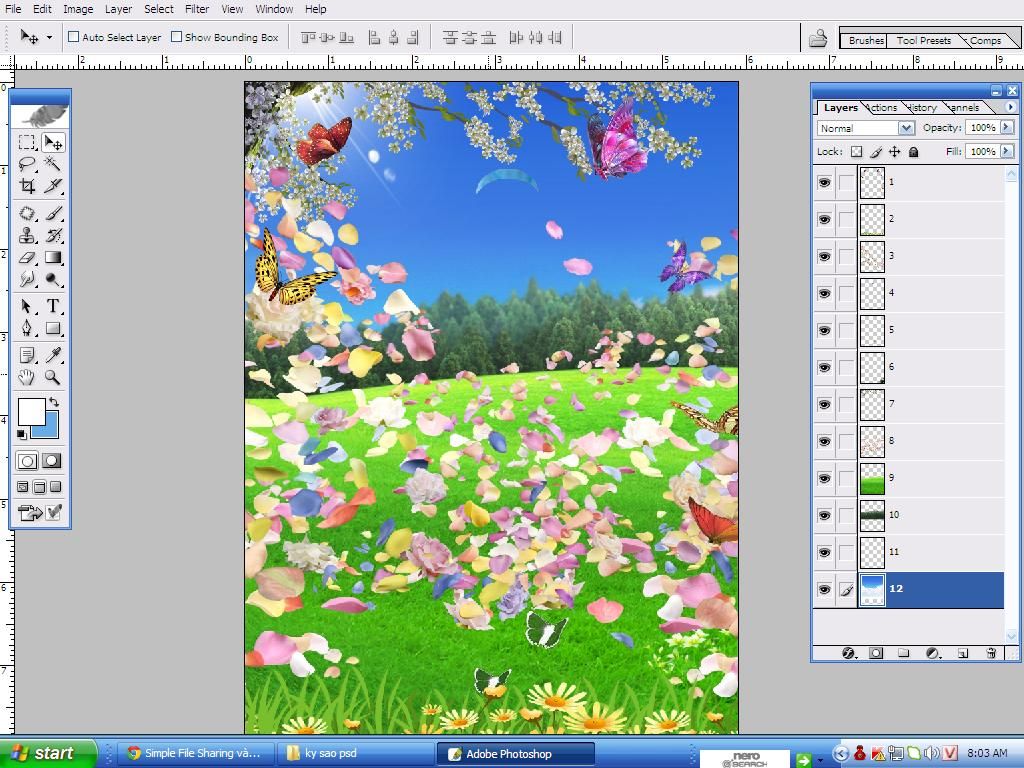Select the Eraser tool
The image size is (1024, 768).
tap(27, 257)
